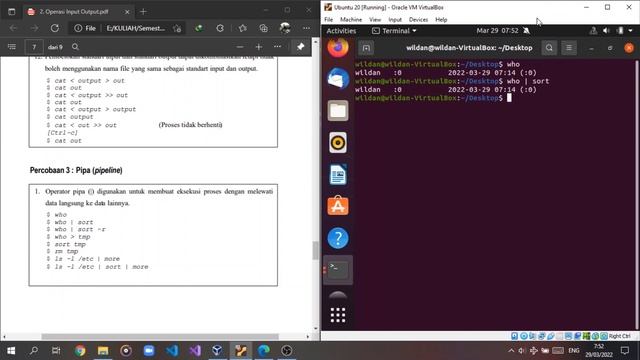Viewport: 640px width, 360px height.
Task: Open Visual Studio Code taskbar icon
Action: point(172,351)
